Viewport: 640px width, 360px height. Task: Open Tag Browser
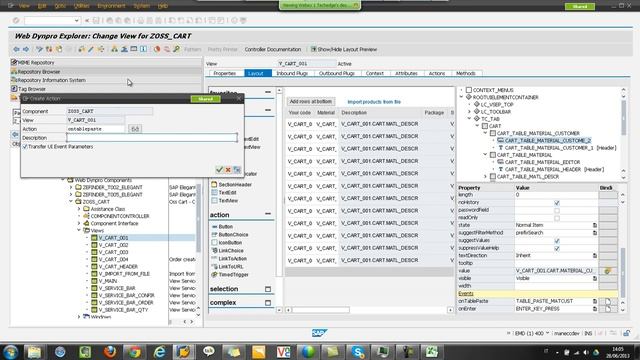[31, 89]
